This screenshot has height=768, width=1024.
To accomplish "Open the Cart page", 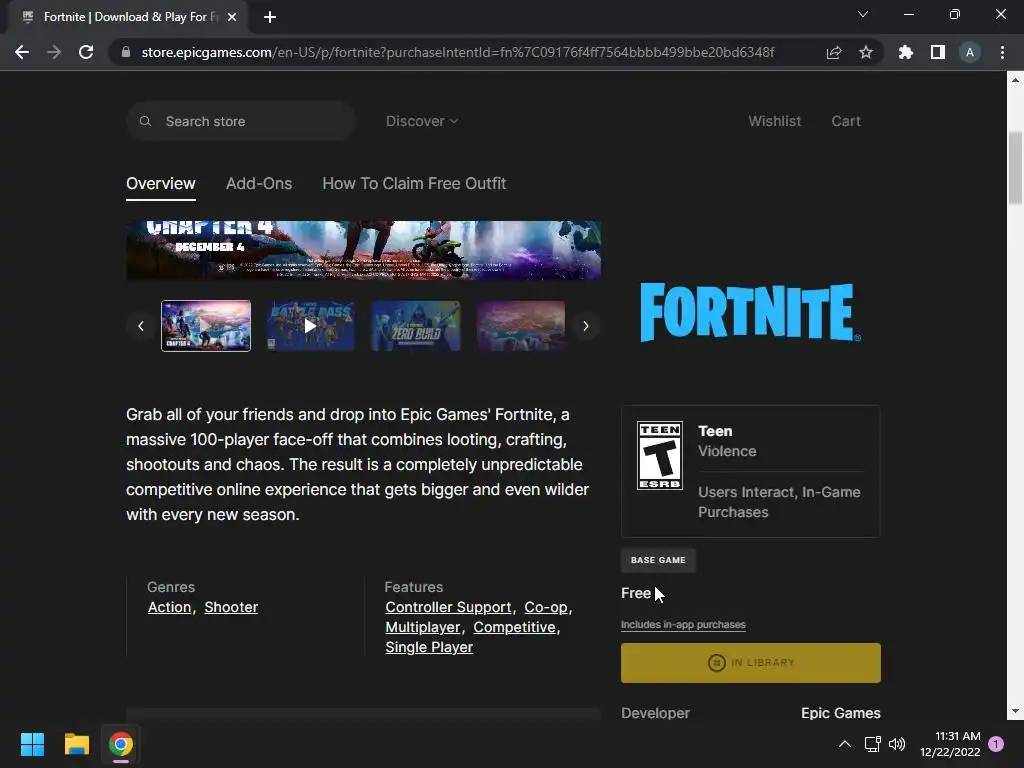I will point(846,121).
